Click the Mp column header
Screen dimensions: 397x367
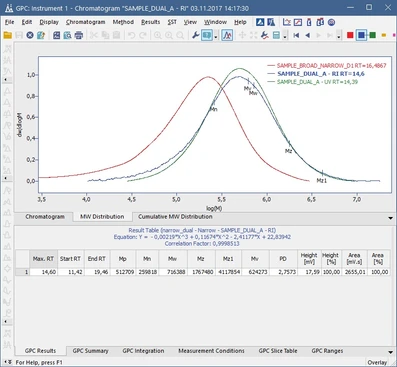pos(122,259)
